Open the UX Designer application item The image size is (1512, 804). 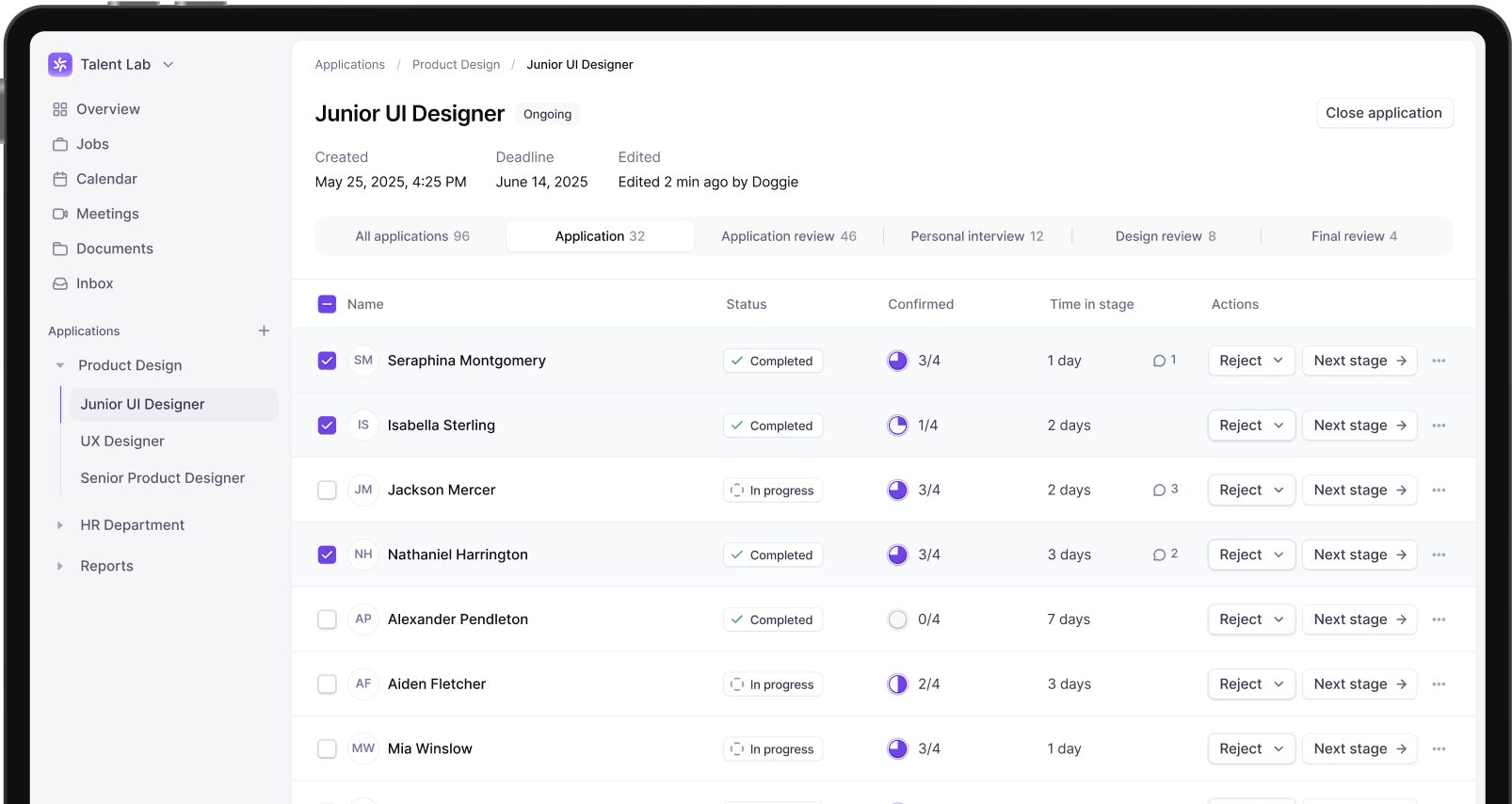122,441
